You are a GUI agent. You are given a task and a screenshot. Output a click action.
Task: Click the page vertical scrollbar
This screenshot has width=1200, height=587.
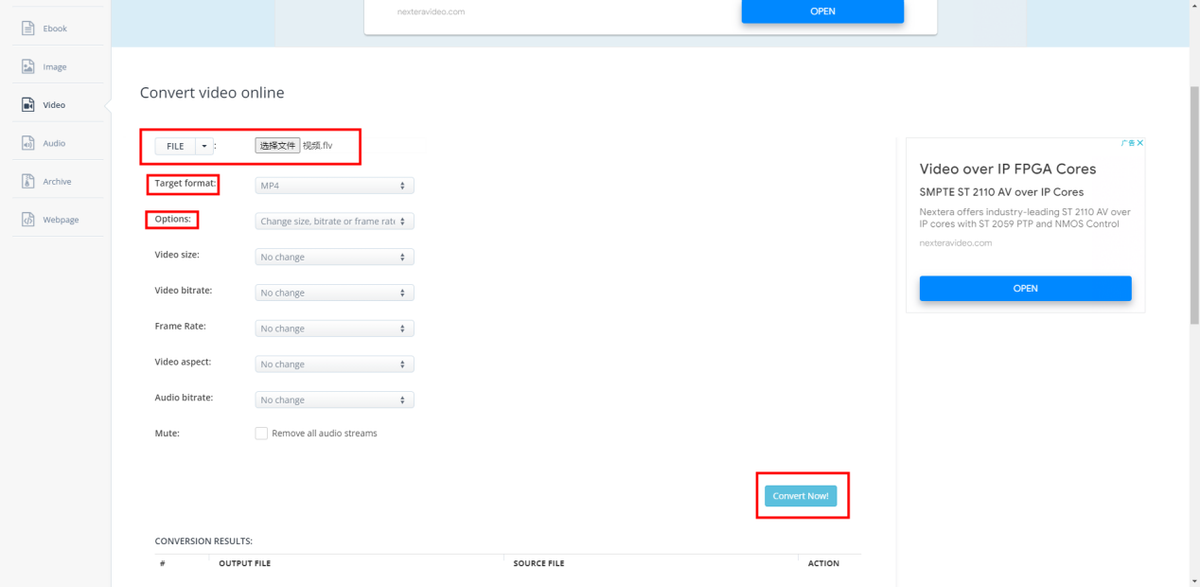(1194, 200)
